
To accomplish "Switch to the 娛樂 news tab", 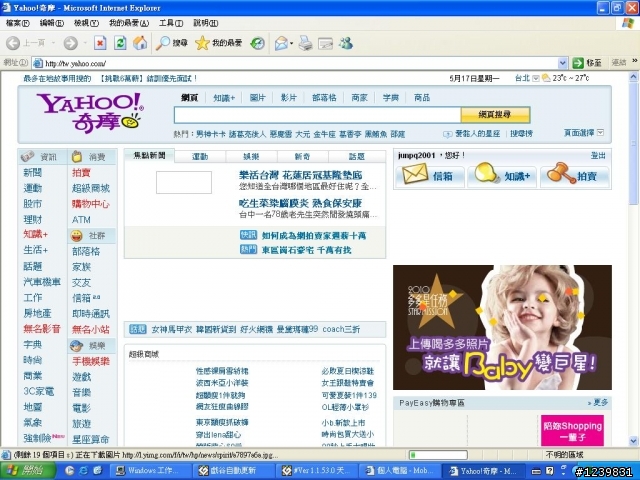I will [251, 156].
